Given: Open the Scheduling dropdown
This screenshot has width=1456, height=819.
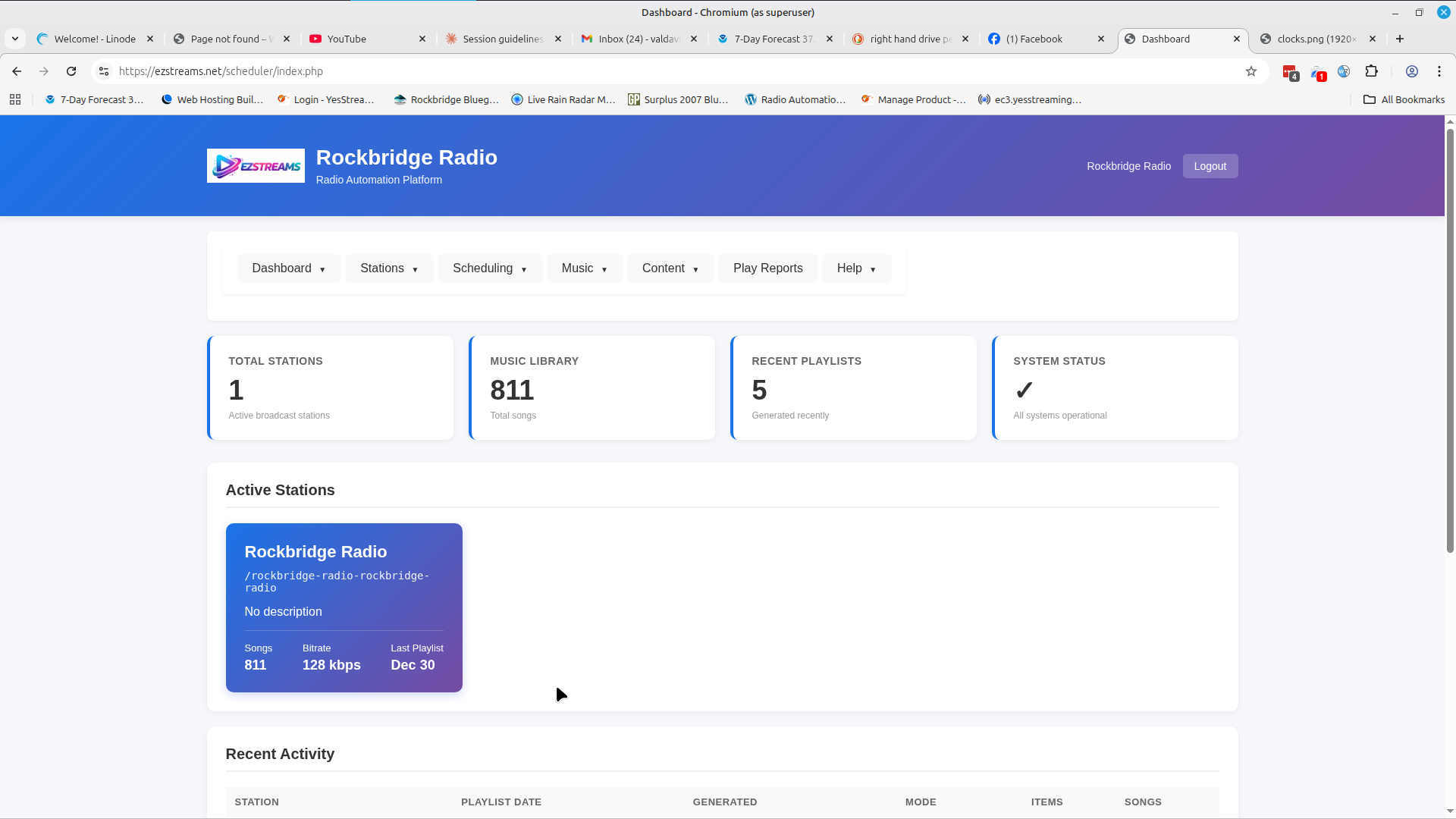Looking at the screenshot, I should pyautogui.click(x=489, y=268).
